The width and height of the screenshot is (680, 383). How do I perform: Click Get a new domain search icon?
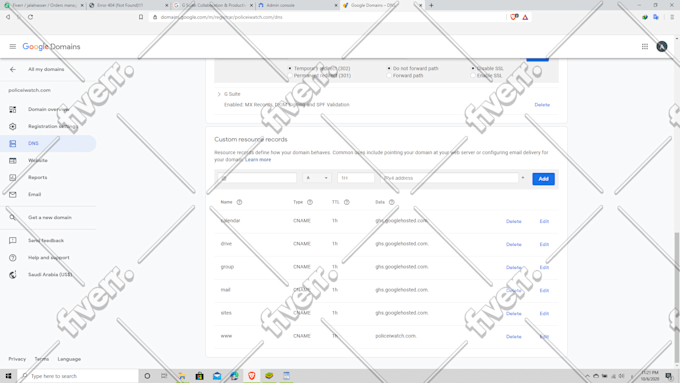point(13,217)
